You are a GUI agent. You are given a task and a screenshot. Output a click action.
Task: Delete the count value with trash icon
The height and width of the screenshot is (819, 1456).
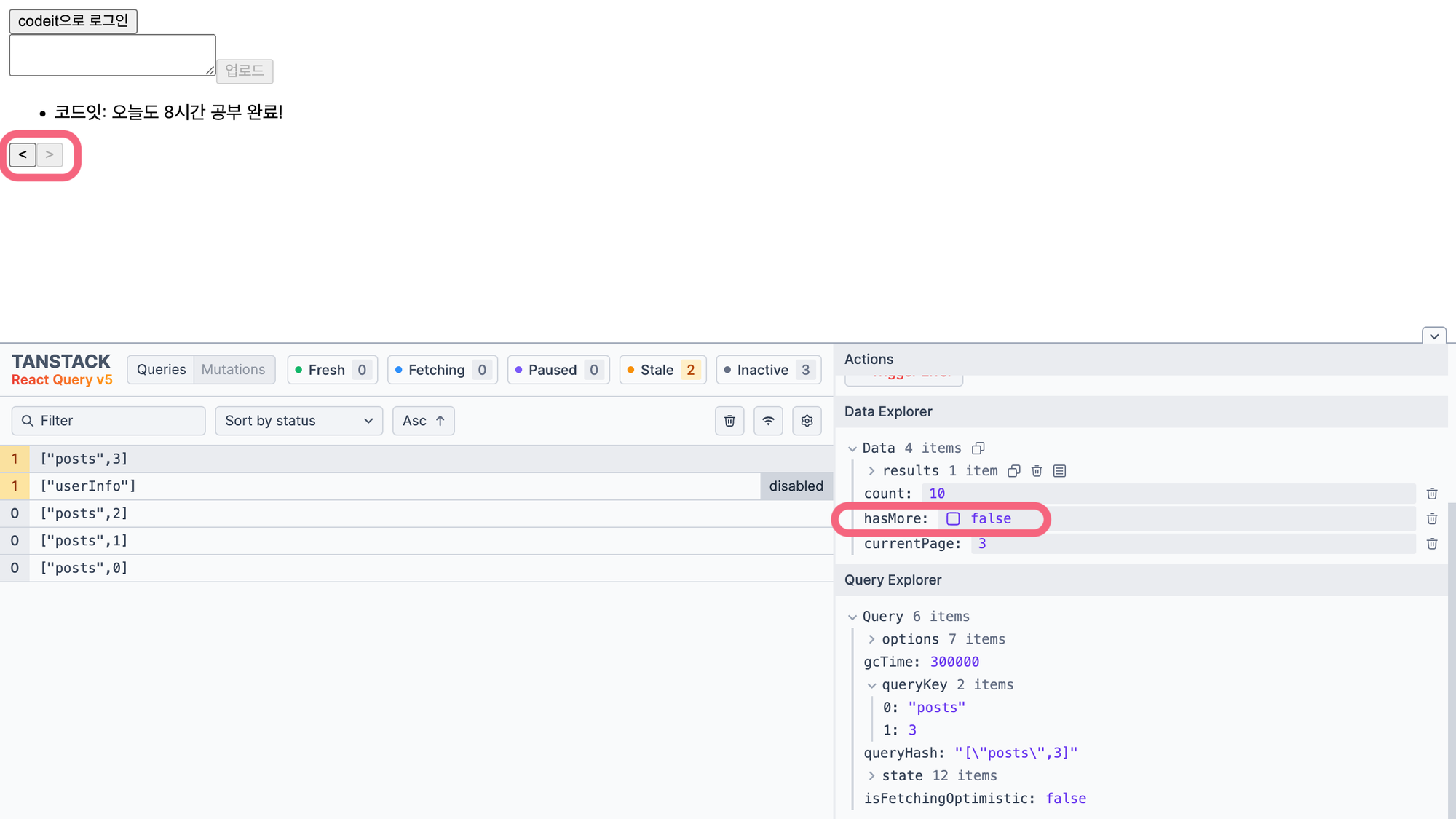point(1432,494)
